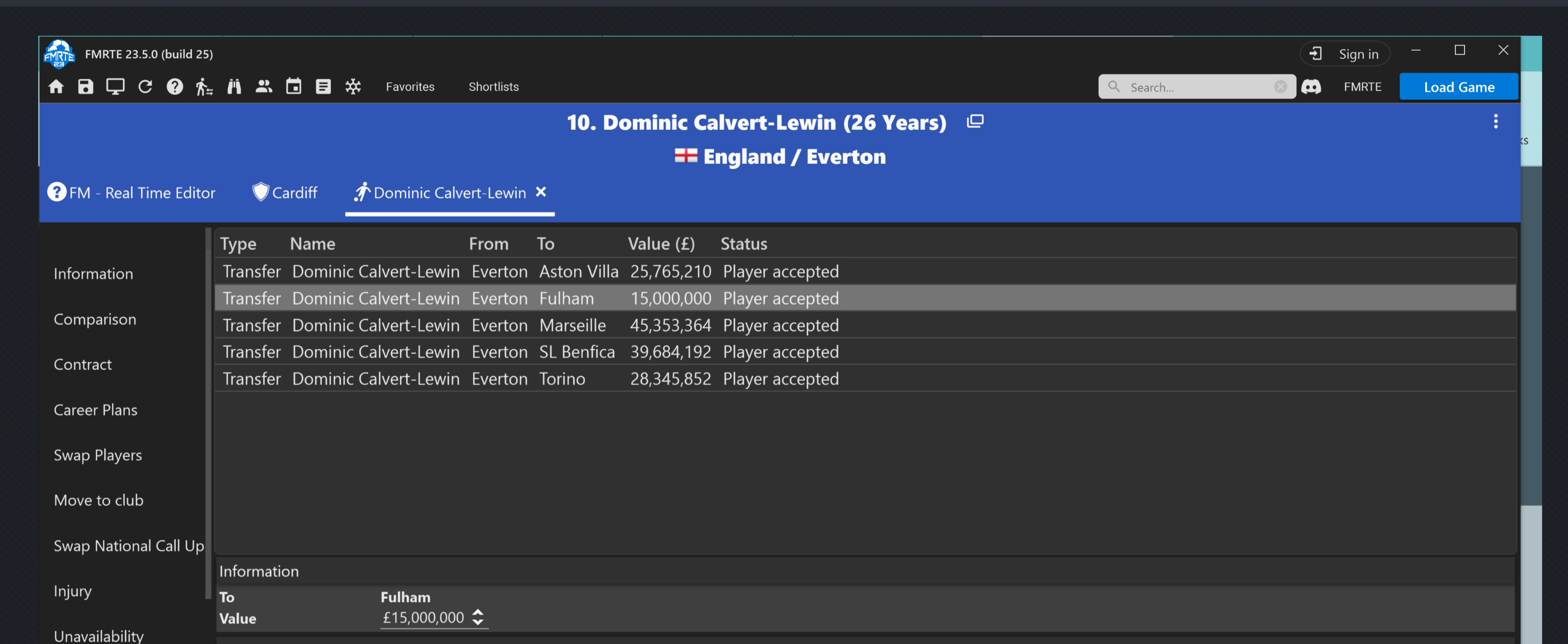Open the Information sidebar section

coord(93,274)
